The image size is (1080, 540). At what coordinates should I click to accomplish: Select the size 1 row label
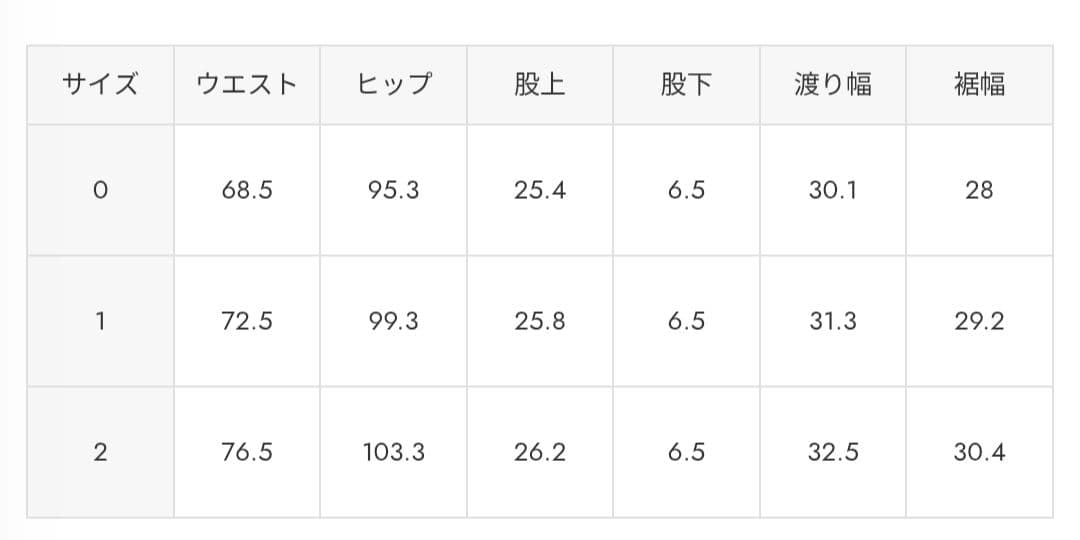click(x=100, y=321)
